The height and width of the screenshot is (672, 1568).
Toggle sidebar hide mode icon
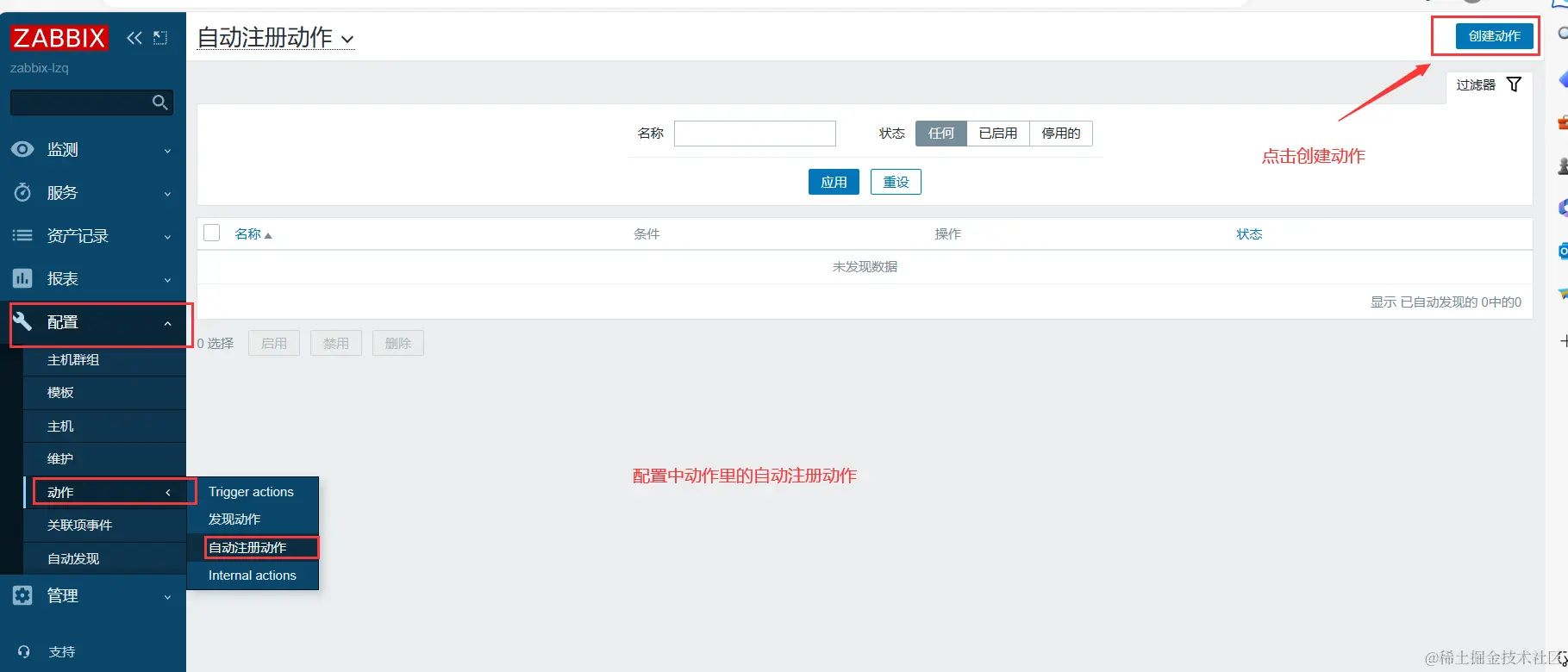(160, 38)
